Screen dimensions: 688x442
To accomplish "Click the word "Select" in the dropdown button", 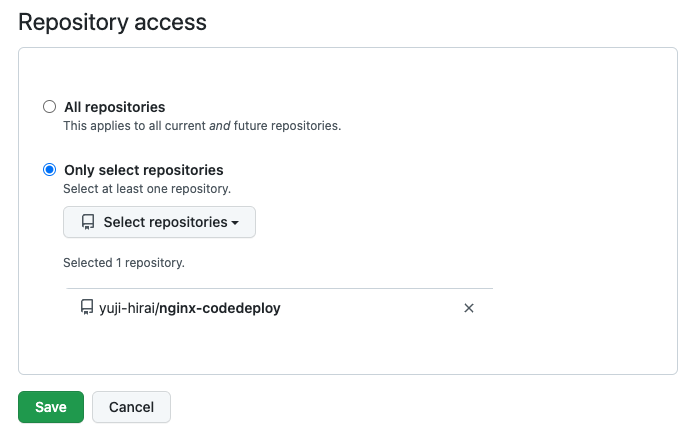I will (124, 222).
